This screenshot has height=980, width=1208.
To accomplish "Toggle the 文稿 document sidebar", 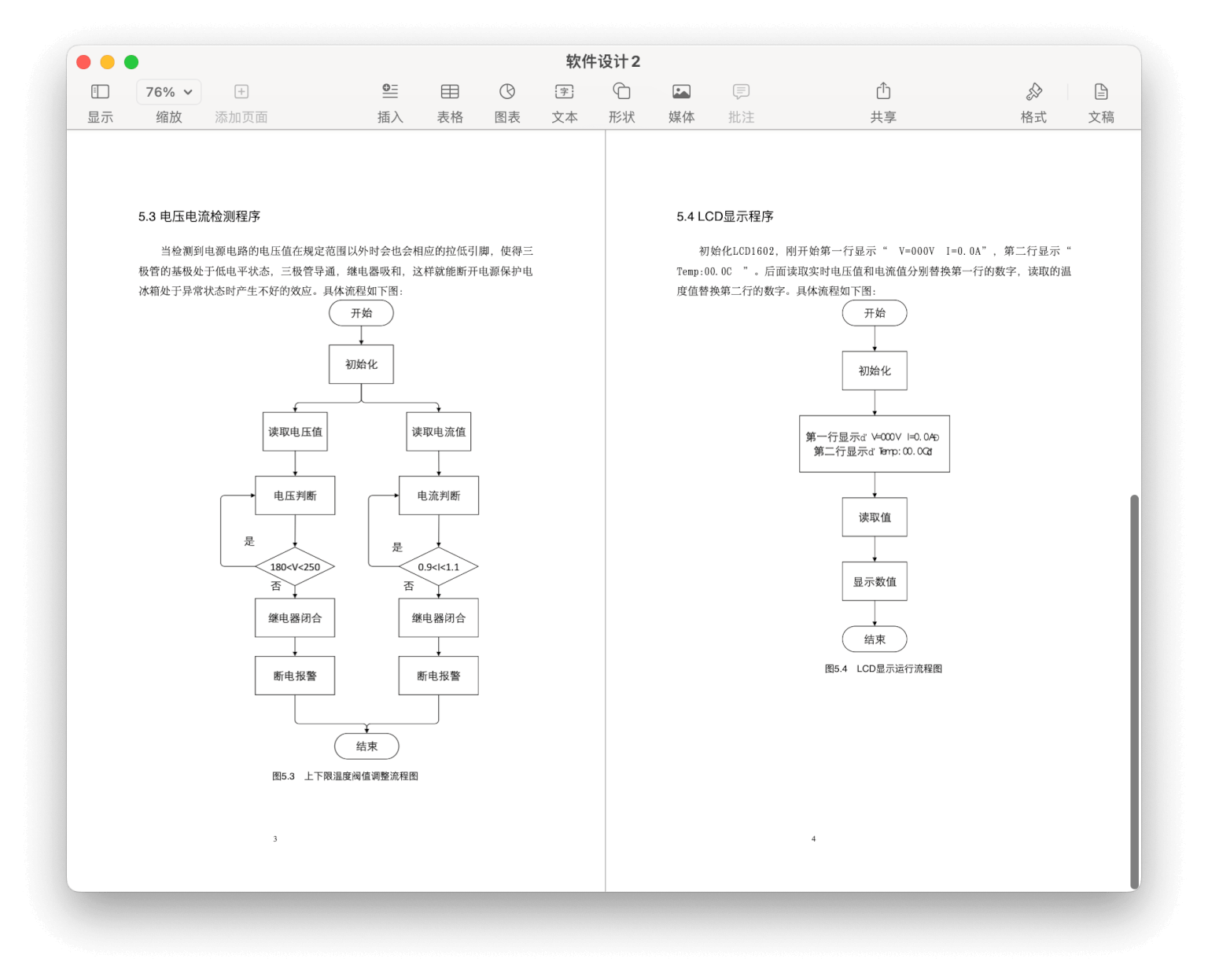I will tap(1101, 92).
